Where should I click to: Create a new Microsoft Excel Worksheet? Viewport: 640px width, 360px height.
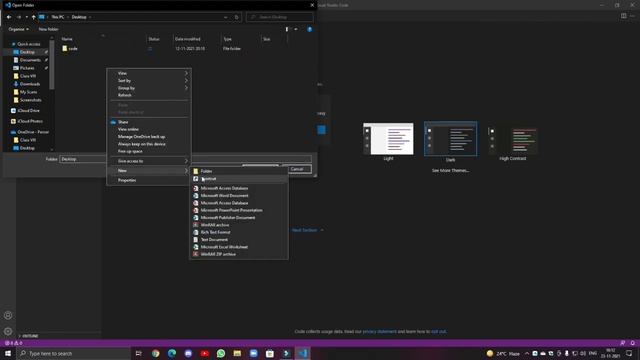239,247
